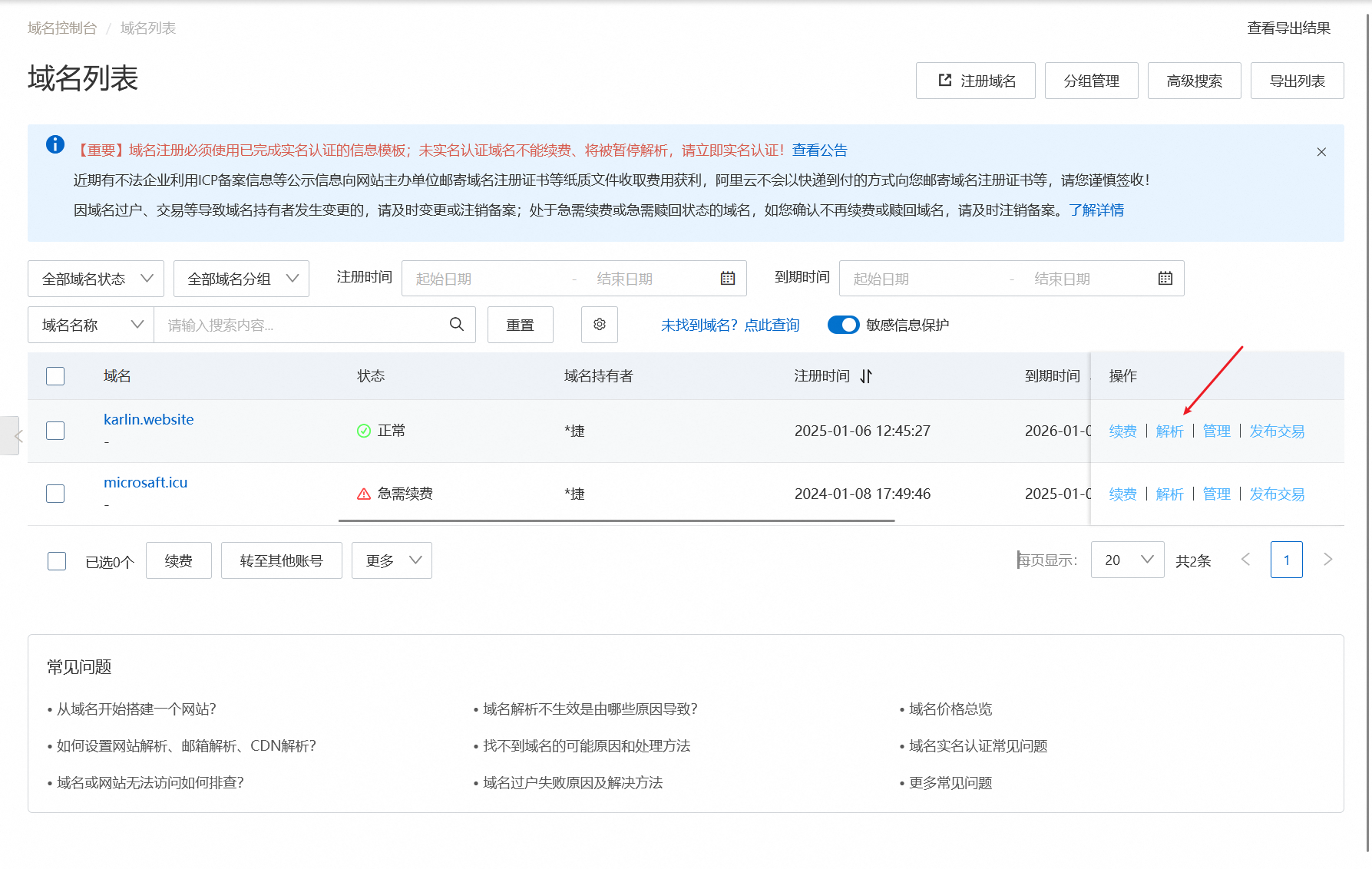Click 发布交易 for karlin.website
Viewport: 1372px width, 869px height.
[1278, 431]
